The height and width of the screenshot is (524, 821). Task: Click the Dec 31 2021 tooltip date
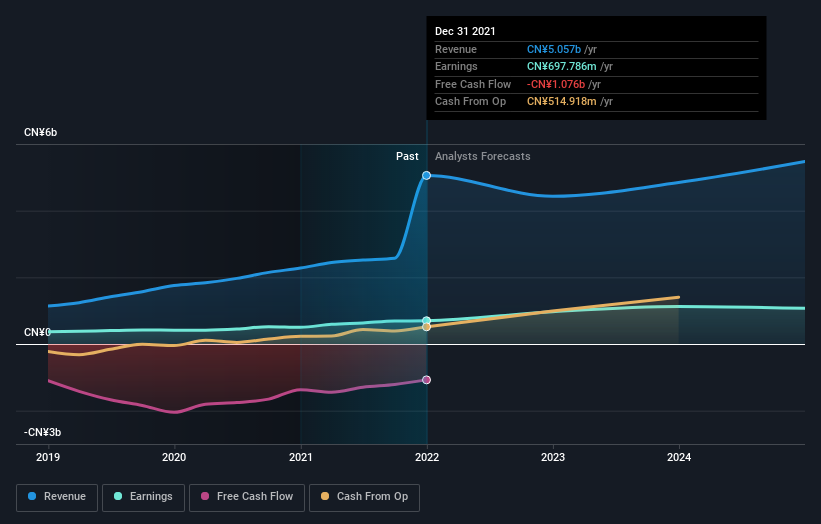[465, 31]
